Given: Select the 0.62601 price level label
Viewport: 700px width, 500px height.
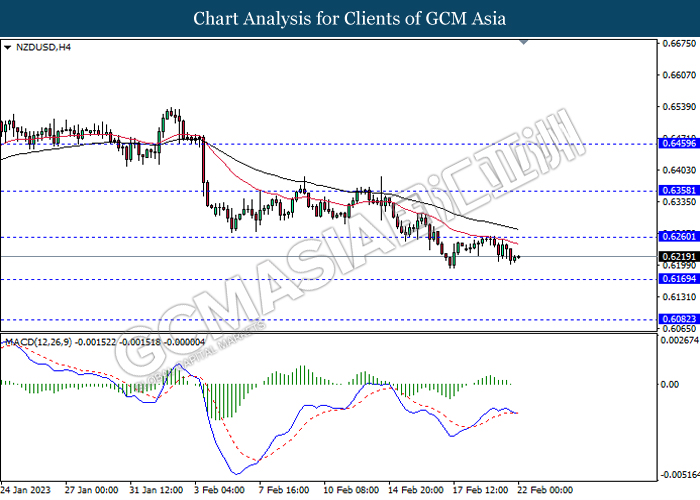Looking at the screenshot, I should (679, 236).
